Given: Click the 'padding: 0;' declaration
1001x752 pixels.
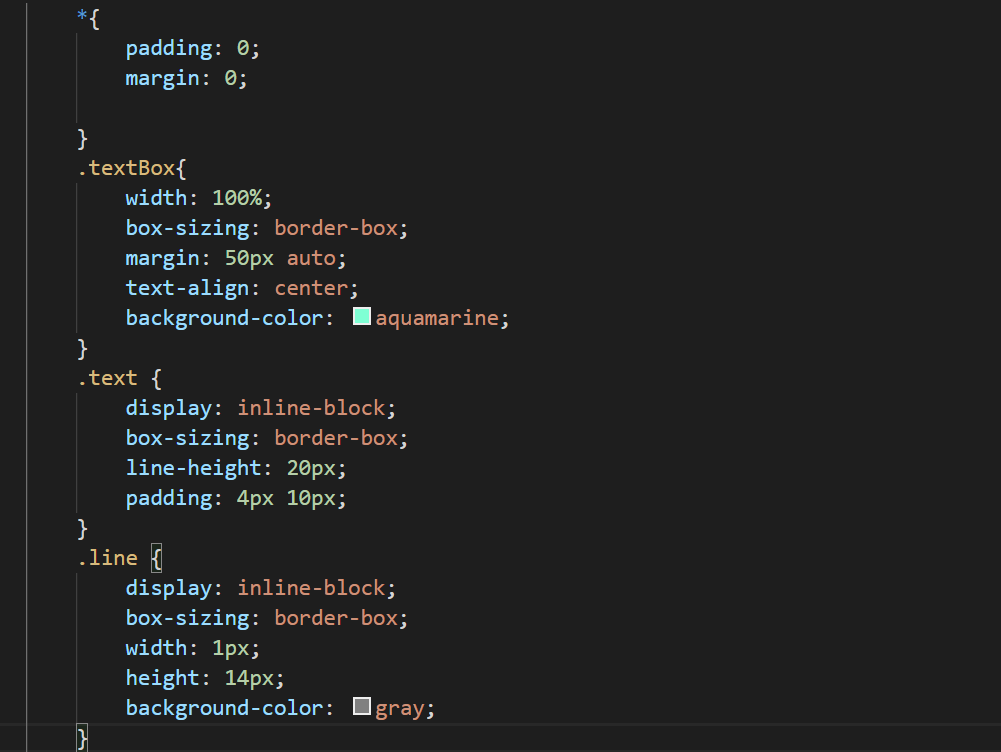Looking at the screenshot, I should click(x=193, y=49).
